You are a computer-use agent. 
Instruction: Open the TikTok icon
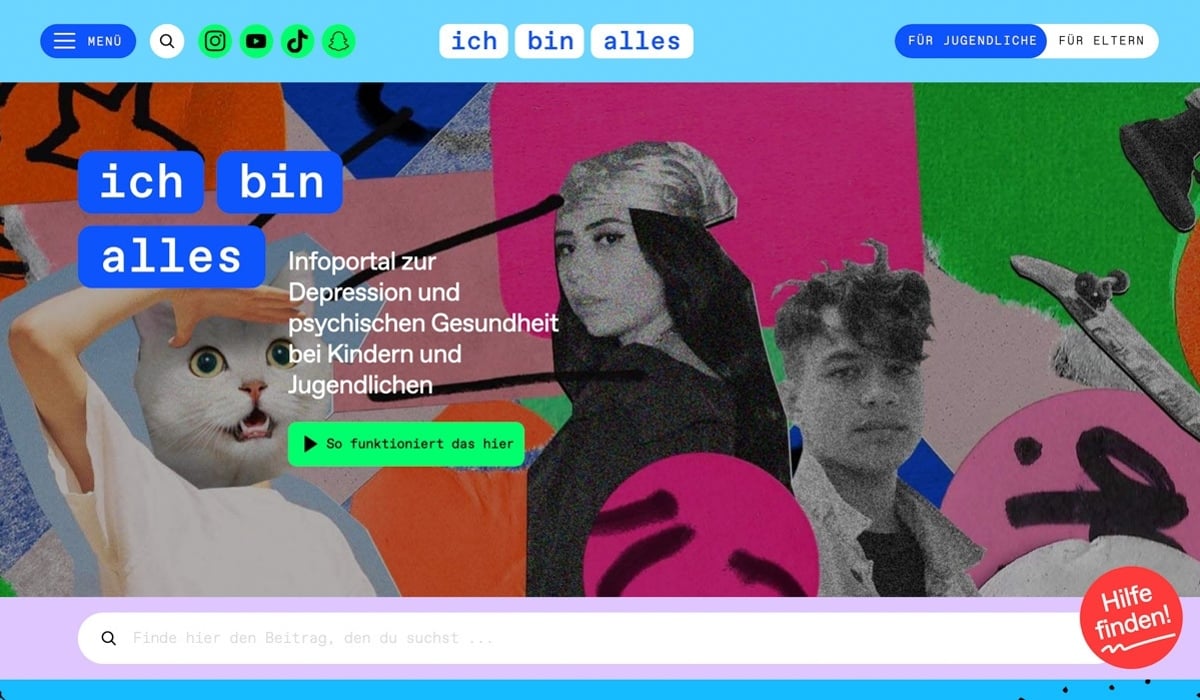[x=297, y=41]
